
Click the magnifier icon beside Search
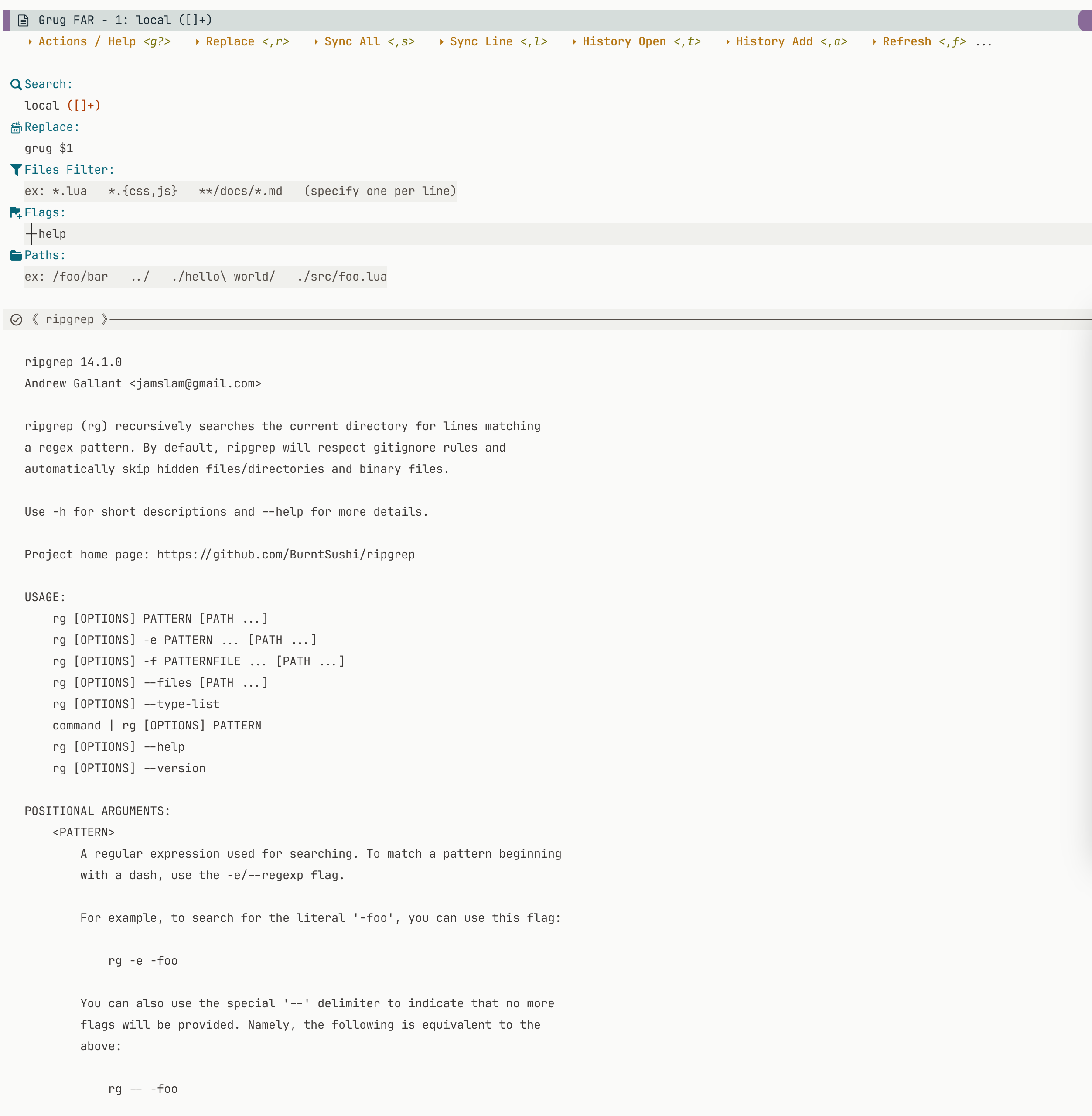(x=16, y=84)
